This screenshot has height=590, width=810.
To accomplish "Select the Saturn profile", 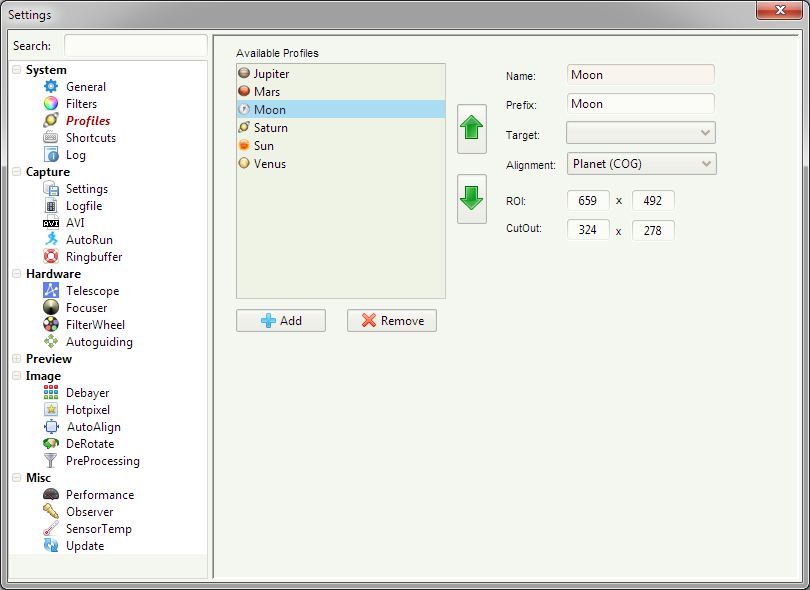I will click(x=341, y=128).
